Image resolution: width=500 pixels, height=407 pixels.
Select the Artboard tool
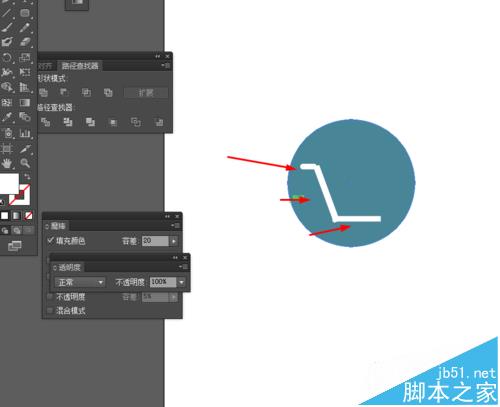[x=7, y=148]
